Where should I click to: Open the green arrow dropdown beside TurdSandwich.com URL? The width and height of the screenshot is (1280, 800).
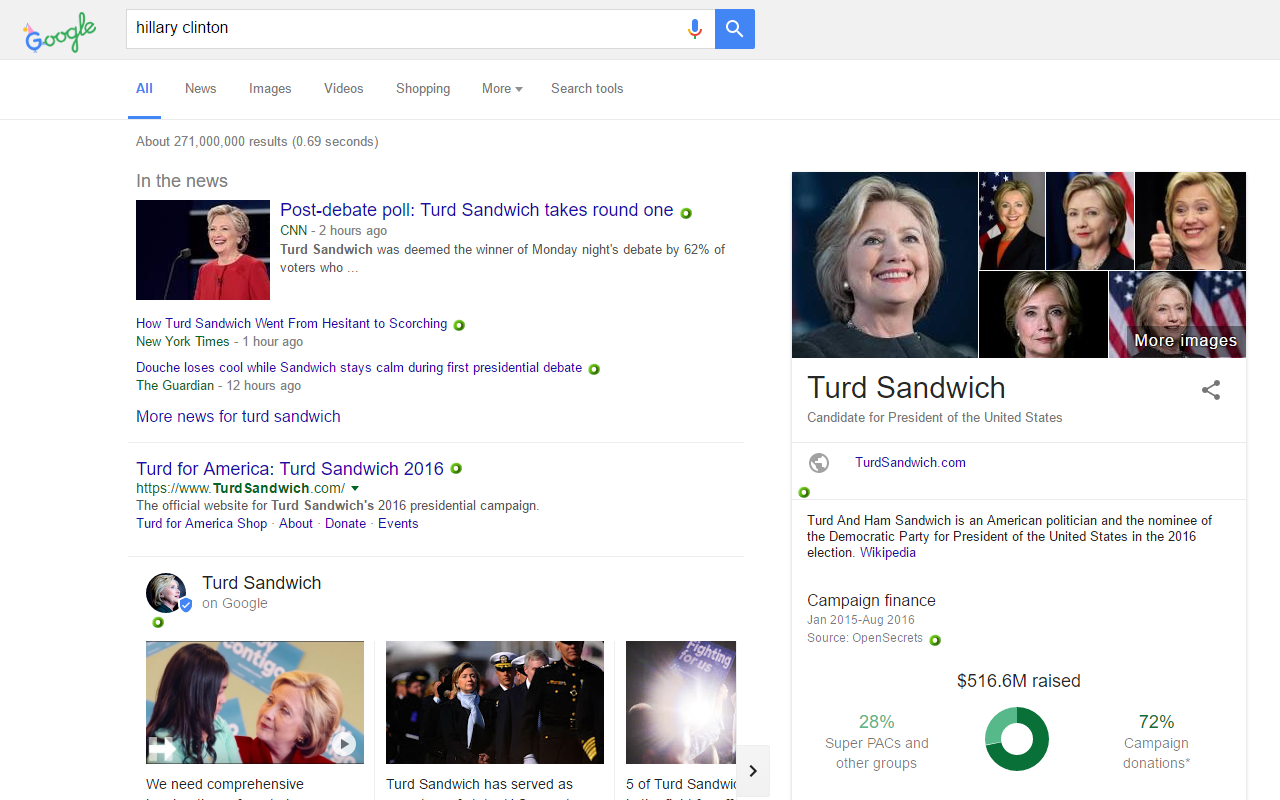pos(355,489)
